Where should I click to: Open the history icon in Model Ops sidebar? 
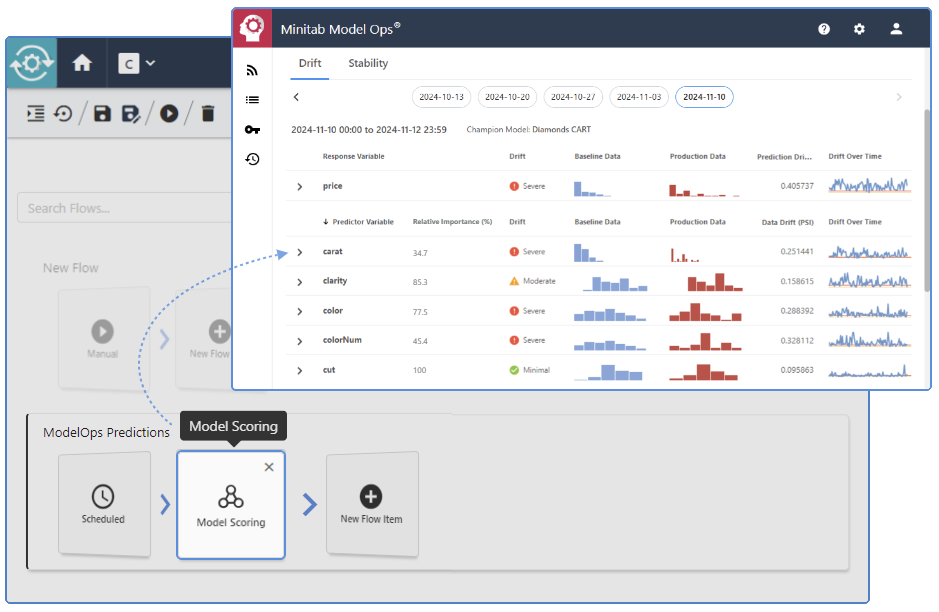point(252,159)
